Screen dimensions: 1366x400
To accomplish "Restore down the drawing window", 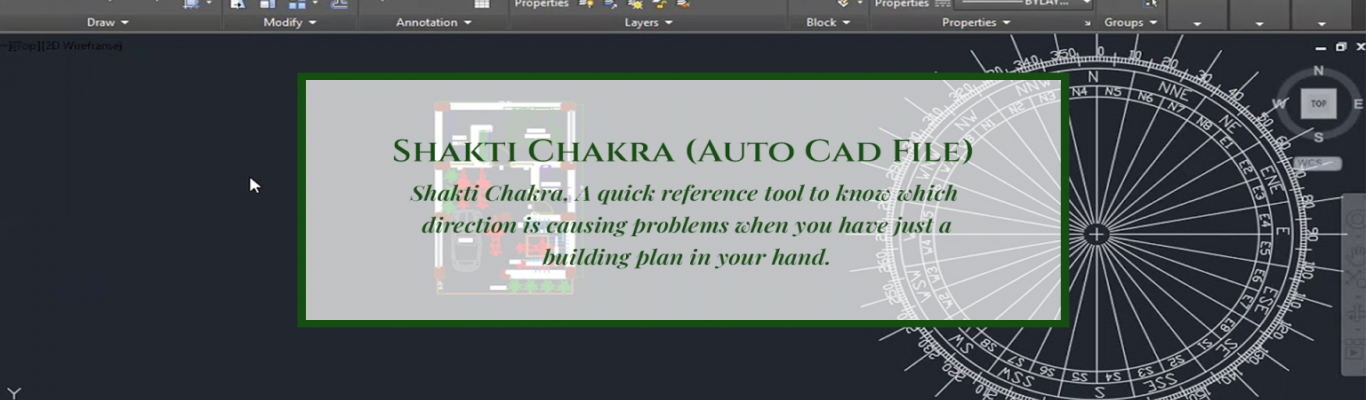I will pos(1341,46).
